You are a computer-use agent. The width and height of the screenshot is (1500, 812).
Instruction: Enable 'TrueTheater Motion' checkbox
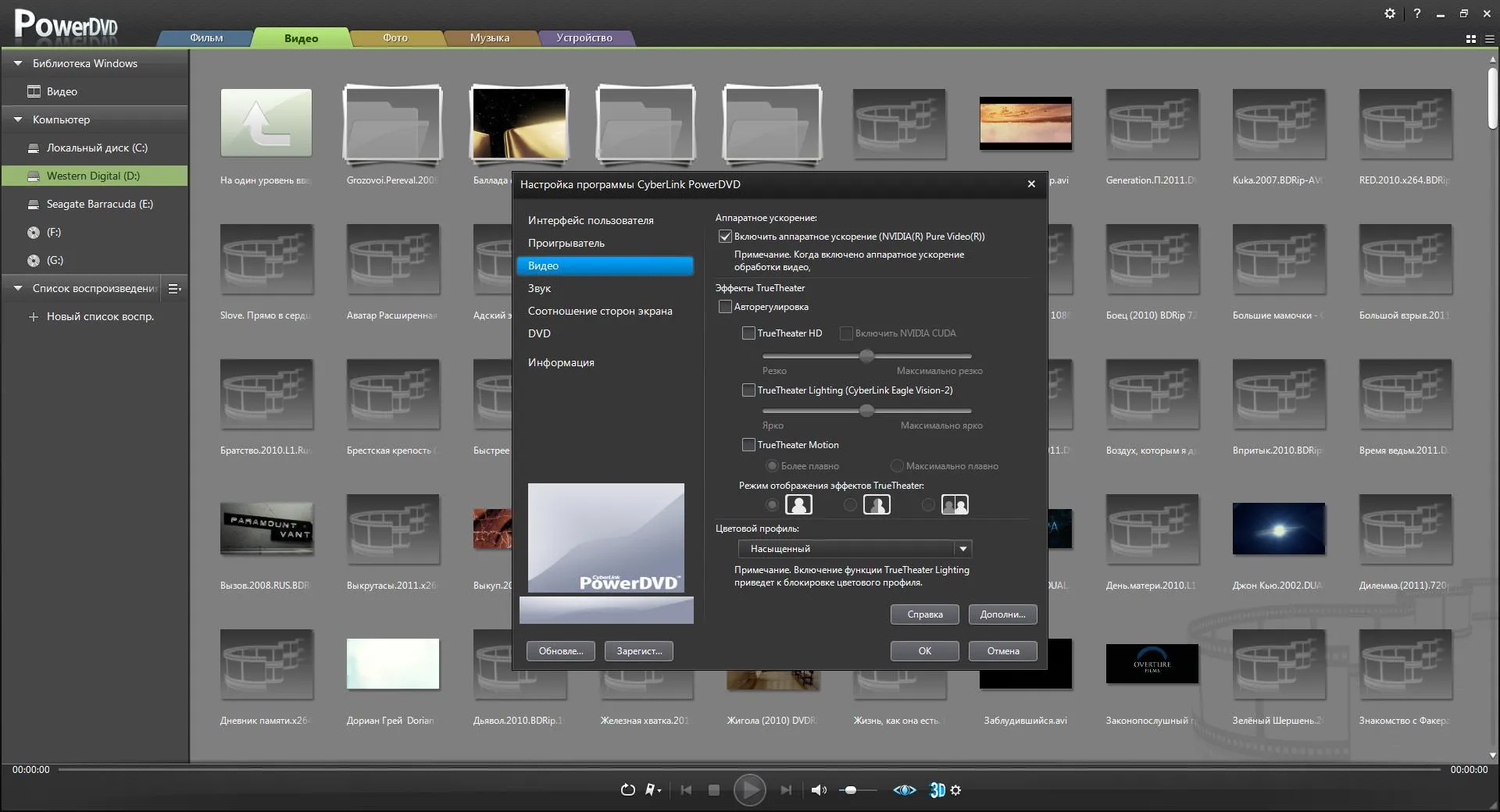coord(748,445)
